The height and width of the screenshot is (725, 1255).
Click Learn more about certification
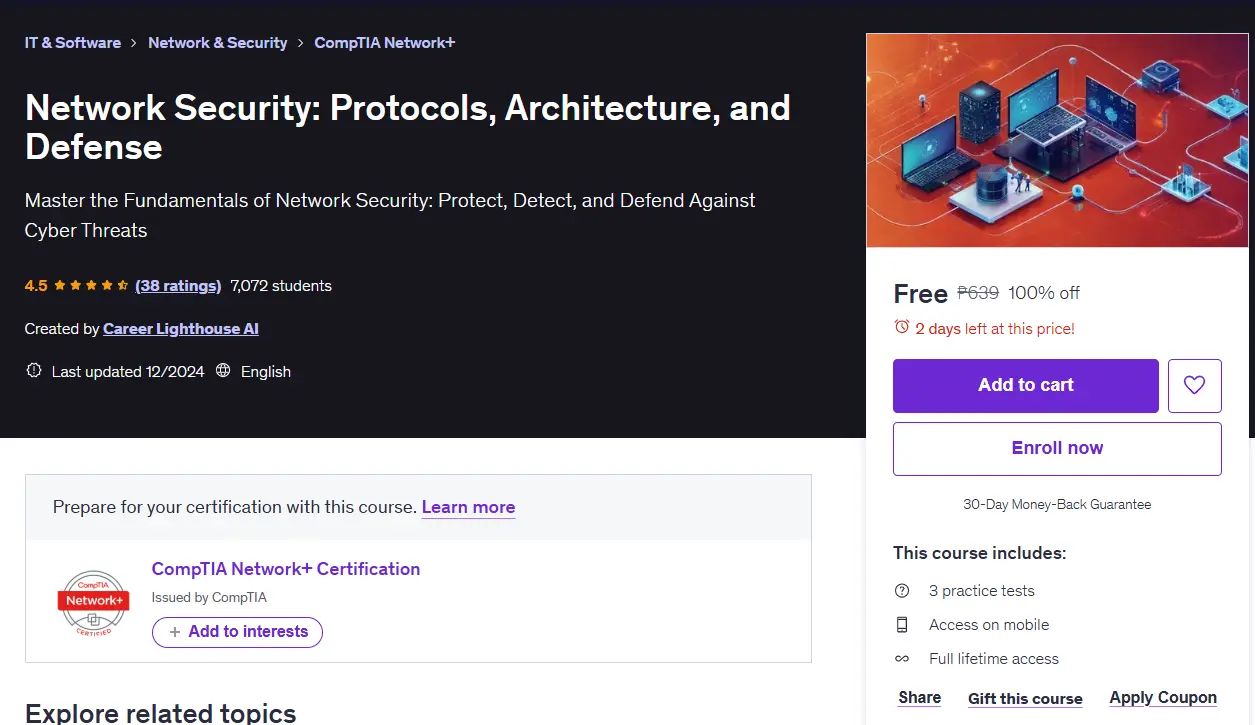pos(468,507)
